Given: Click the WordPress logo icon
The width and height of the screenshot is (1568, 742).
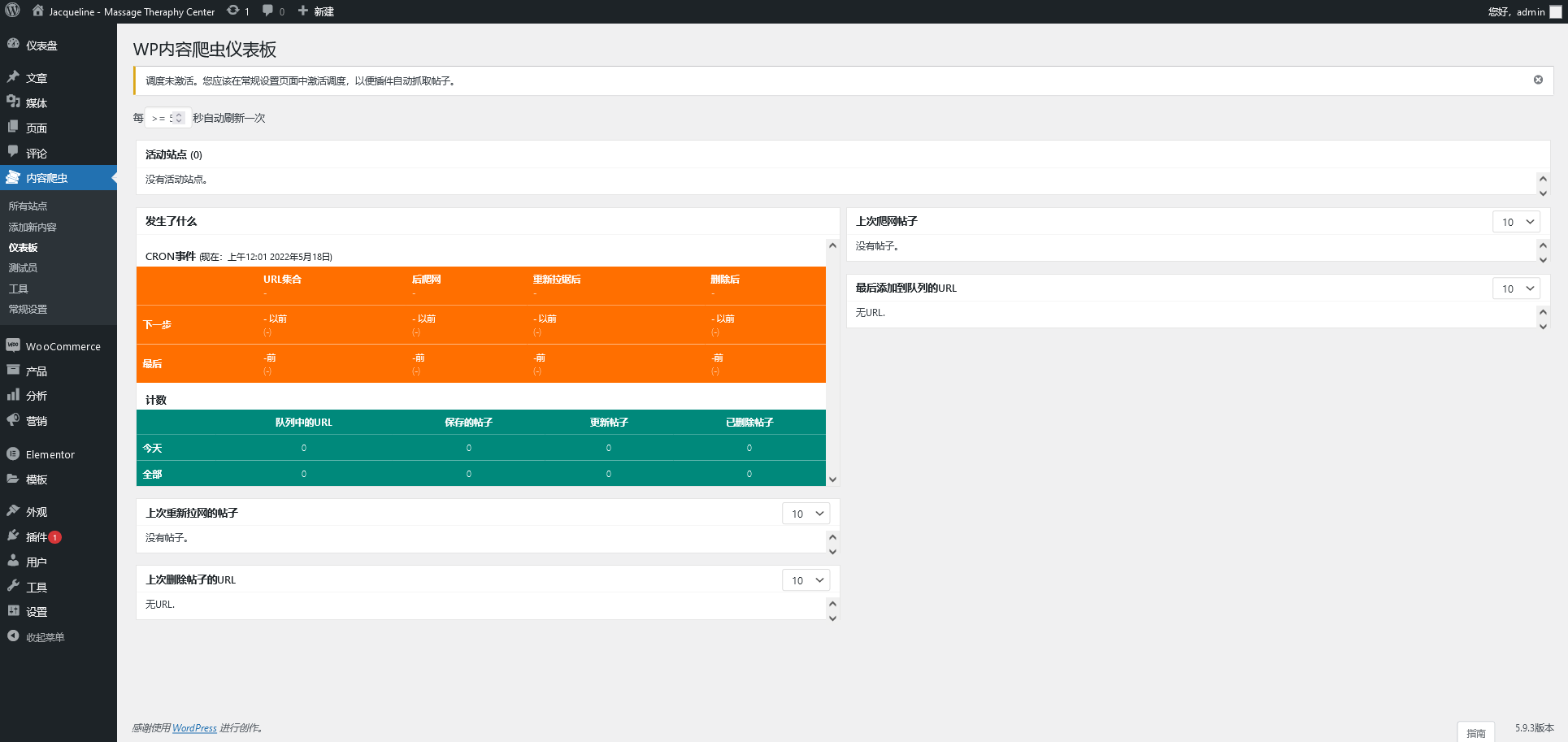Looking at the screenshot, I should [12, 11].
